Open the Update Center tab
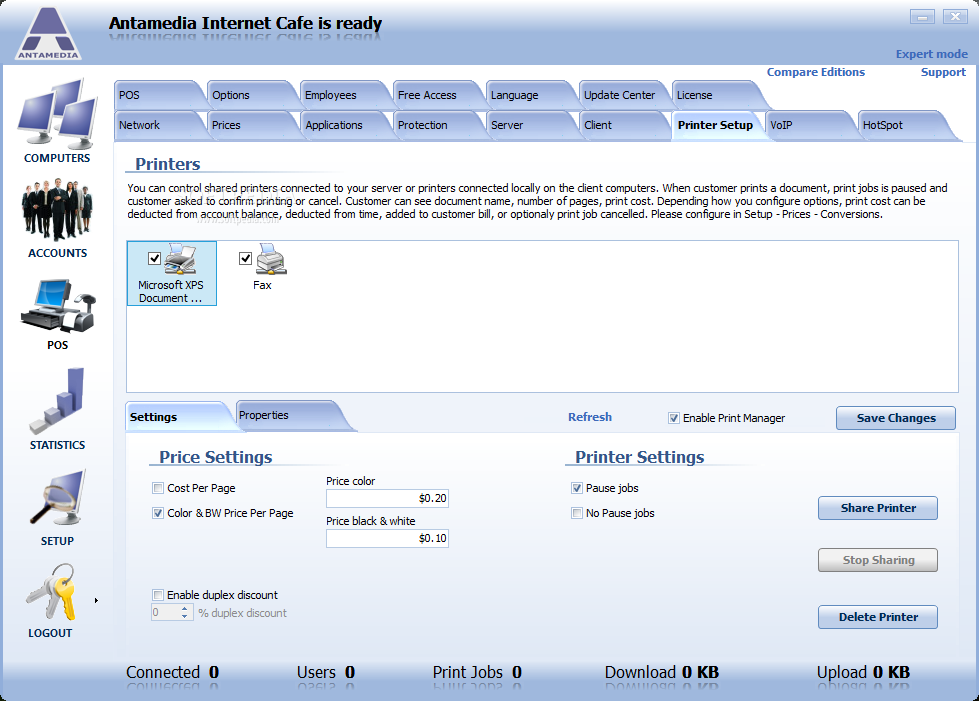 tap(622, 95)
